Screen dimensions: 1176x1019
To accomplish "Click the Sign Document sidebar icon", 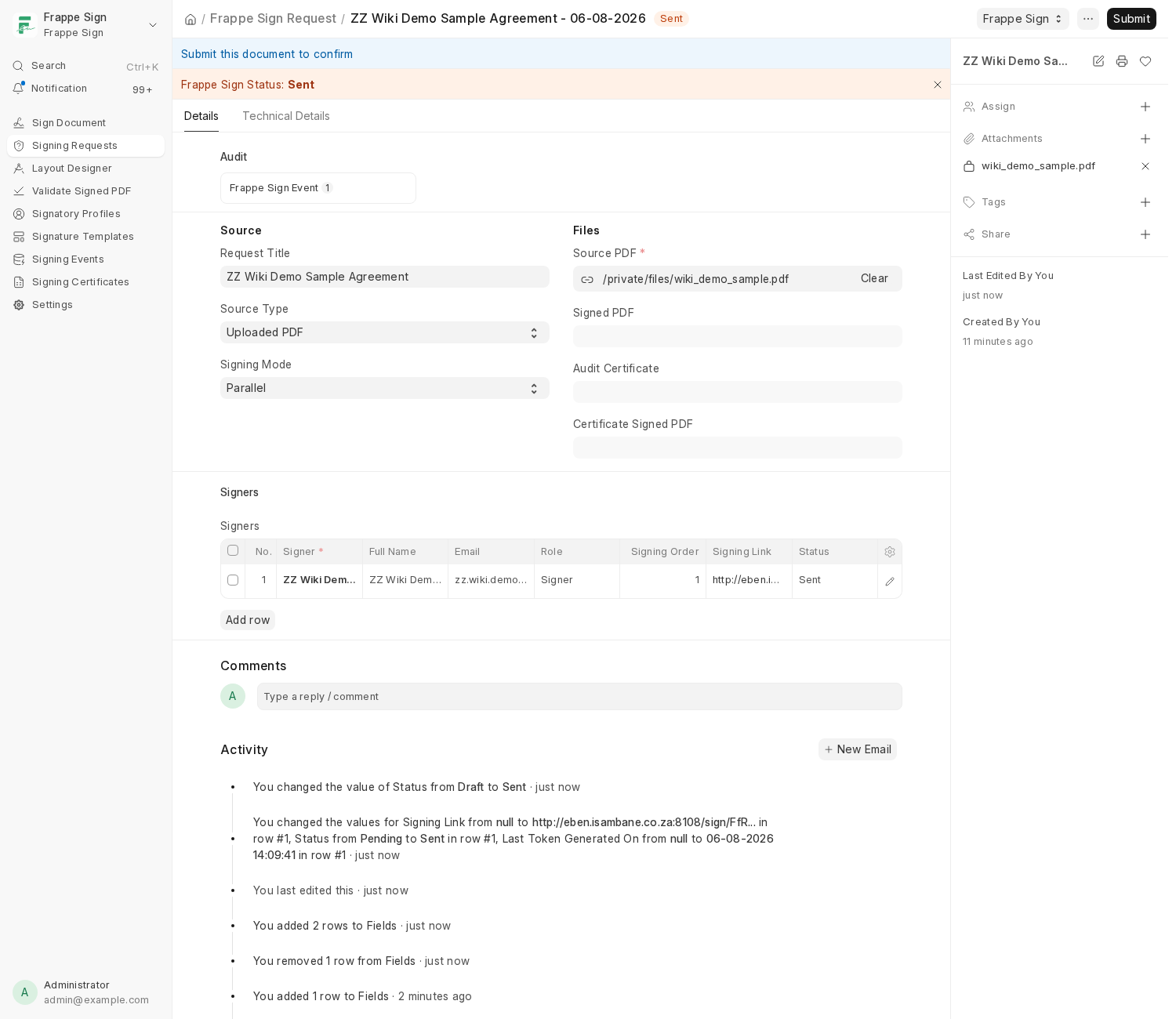I will [x=19, y=123].
